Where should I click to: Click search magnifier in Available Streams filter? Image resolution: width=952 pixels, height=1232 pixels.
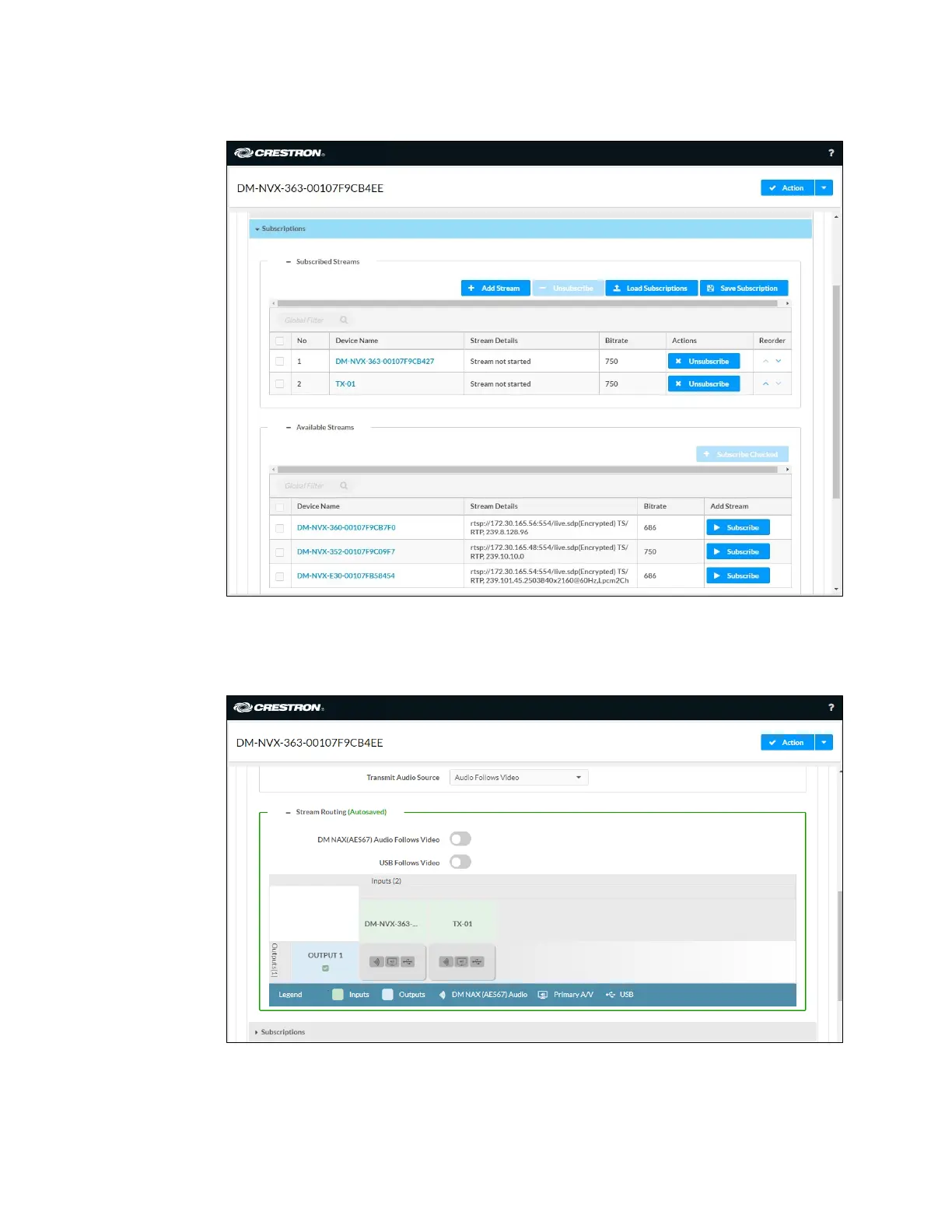[x=344, y=485]
